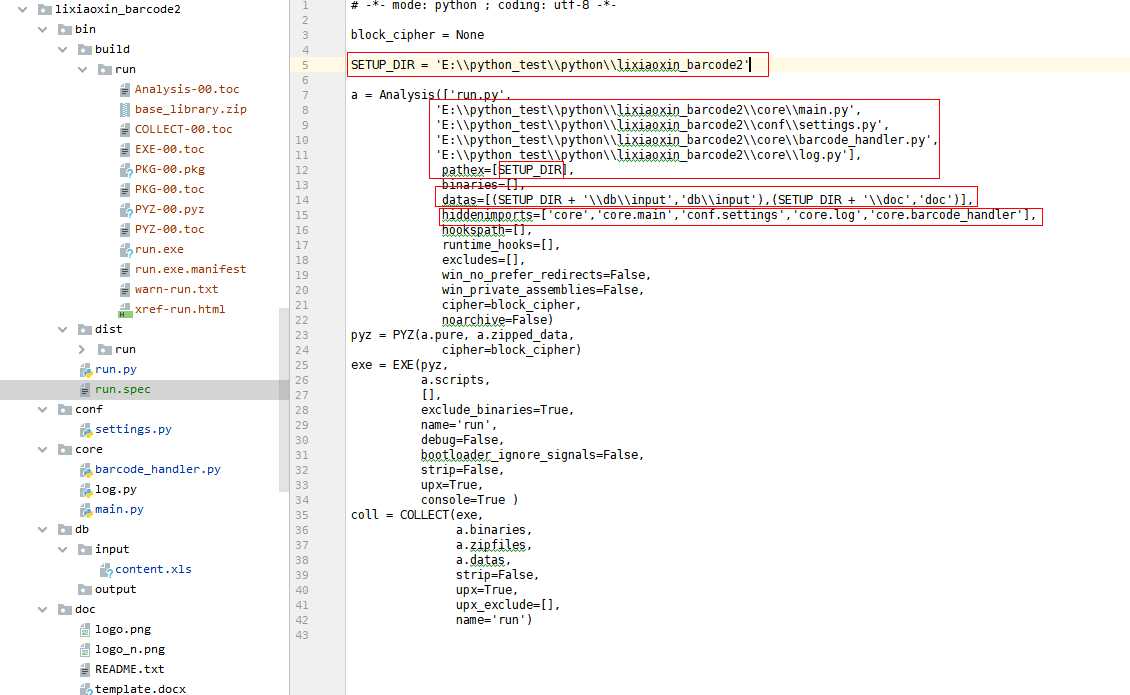Select the conf folder name

(x=89, y=410)
